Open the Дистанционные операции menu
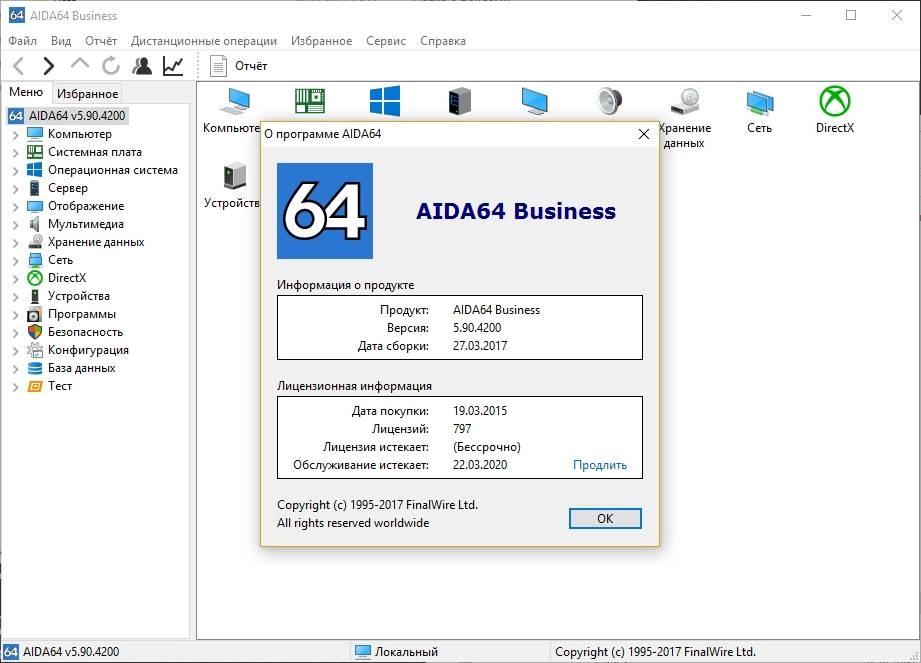The image size is (921, 663). pyautogui.click(x=204, y=41)
